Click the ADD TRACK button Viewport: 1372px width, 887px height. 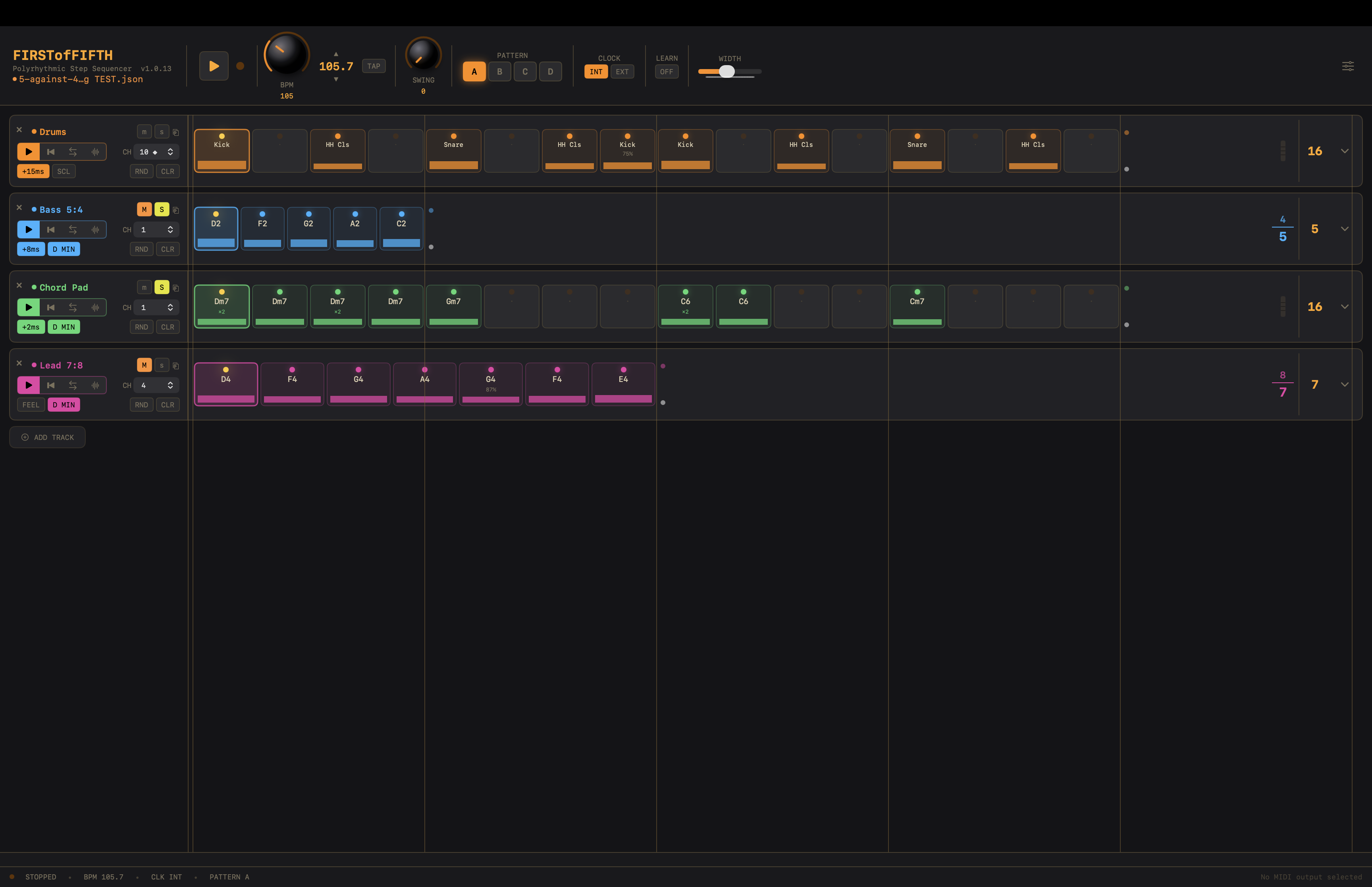coord(47,437)
